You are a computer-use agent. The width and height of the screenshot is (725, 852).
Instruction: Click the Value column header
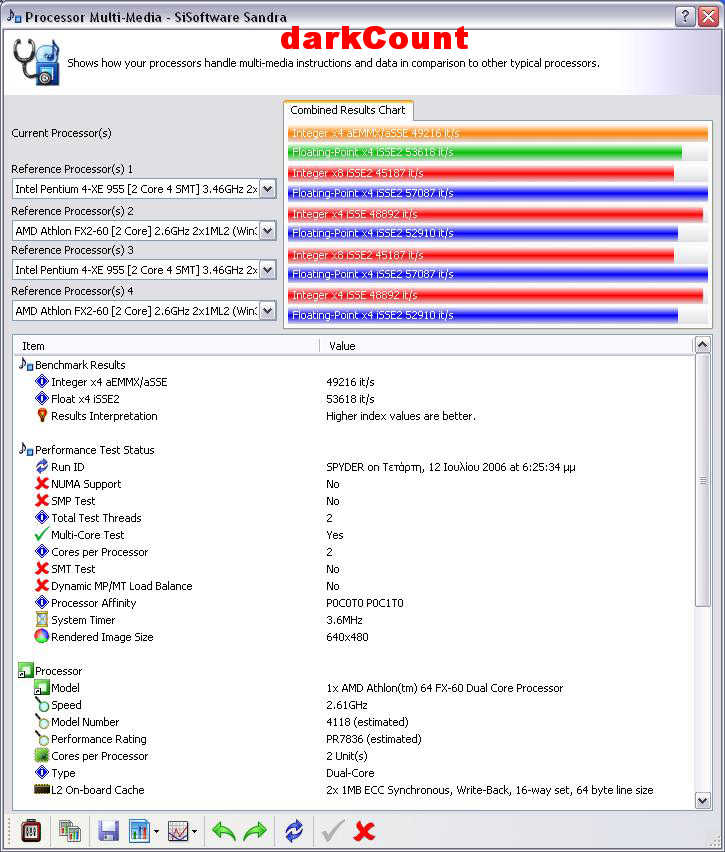tap(507, 346)
